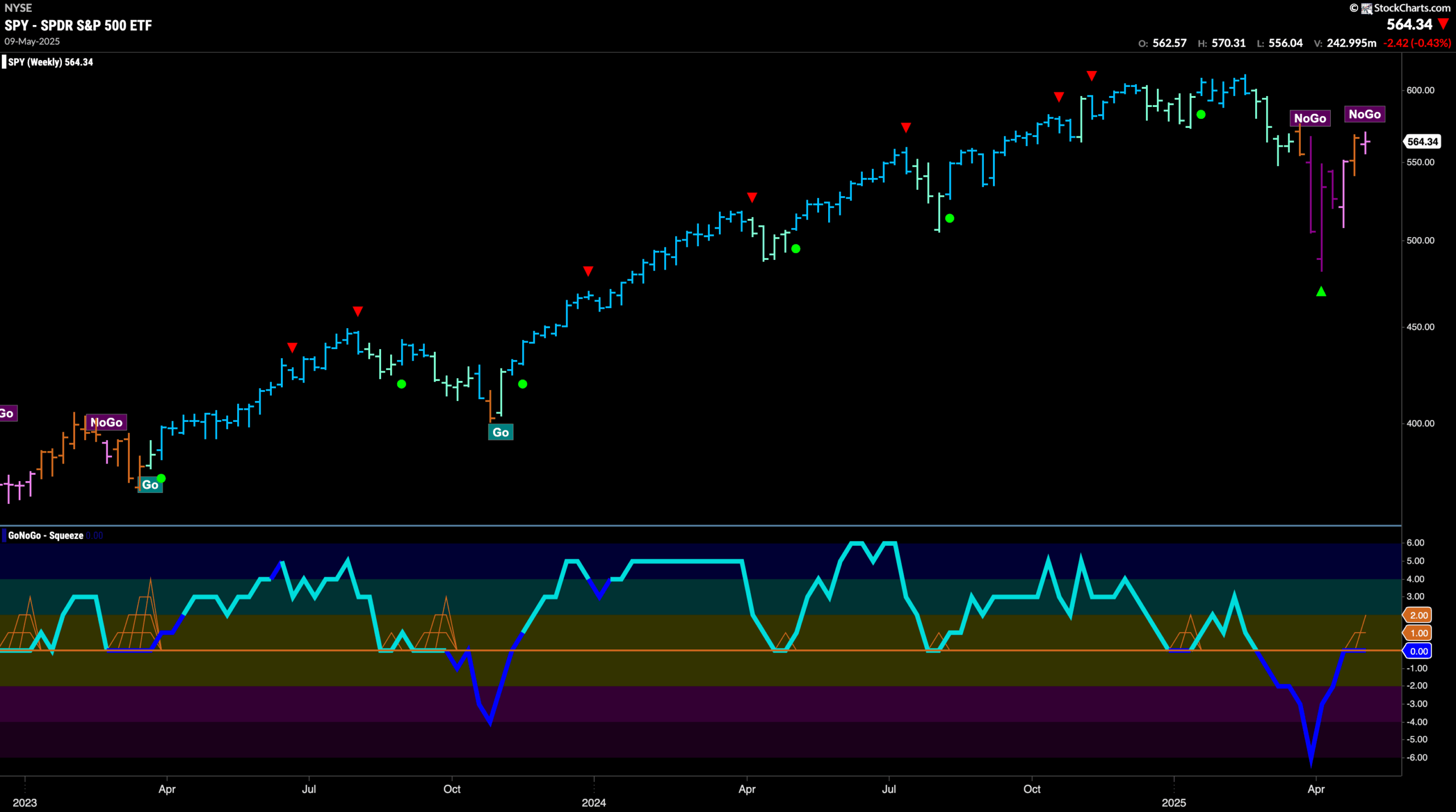This screenshot has width=1456, height=812.
Task: Click the 09-May-2025 date label
Action: pyautogui.click(x=32, y=42)
